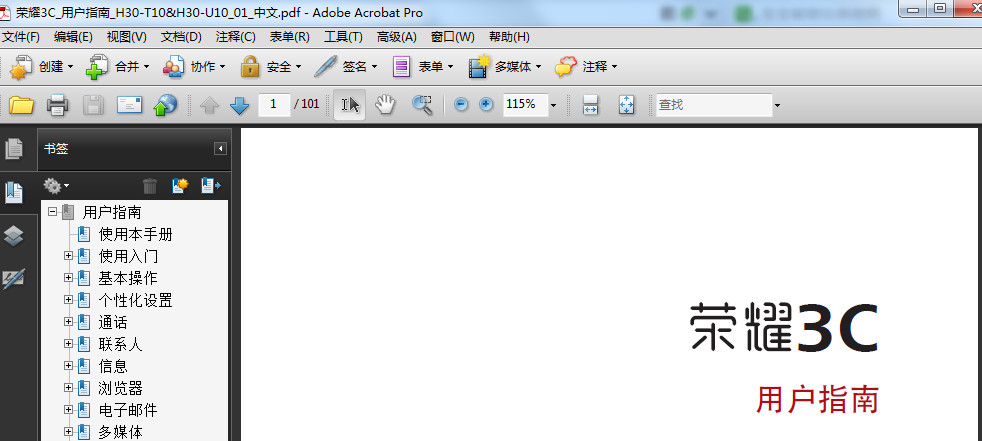
Task: Open the 签名 (Sign) dropdown
Action: [346, 66]
